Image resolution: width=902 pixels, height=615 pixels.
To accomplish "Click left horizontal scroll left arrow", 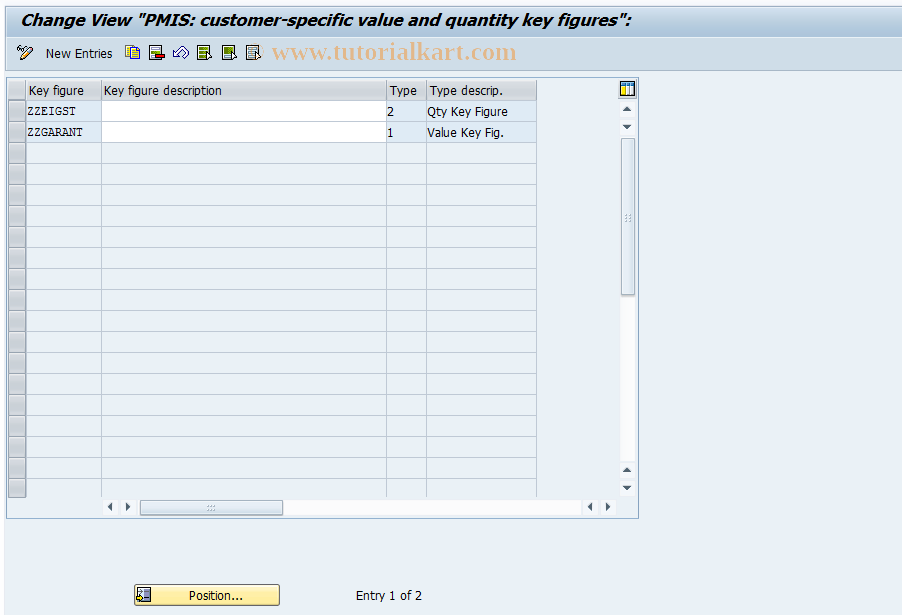I will [x=110, y=507].
